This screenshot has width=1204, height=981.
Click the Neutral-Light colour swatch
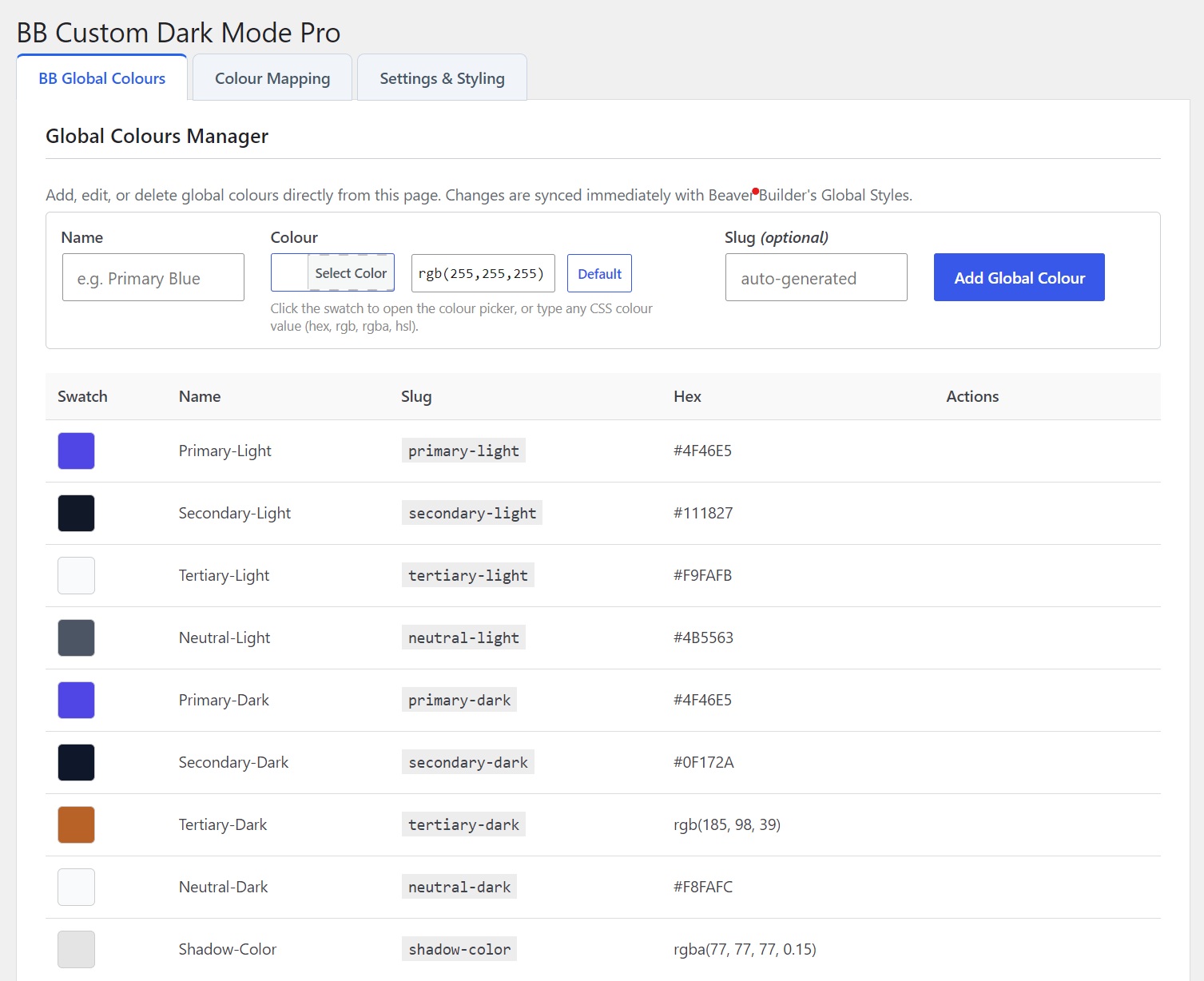tap(76, 637)
